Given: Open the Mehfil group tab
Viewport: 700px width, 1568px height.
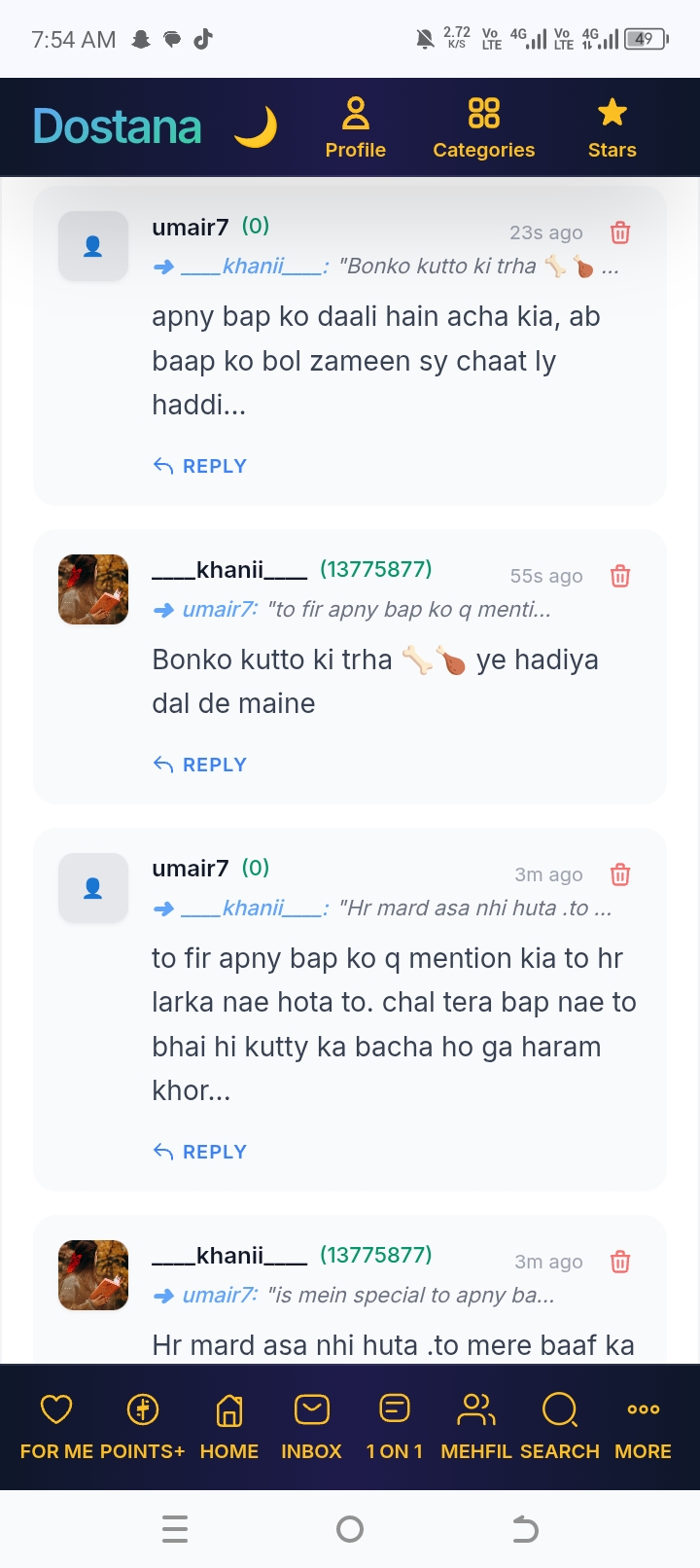Looking at the screenshot, I should coord(476,1427).
